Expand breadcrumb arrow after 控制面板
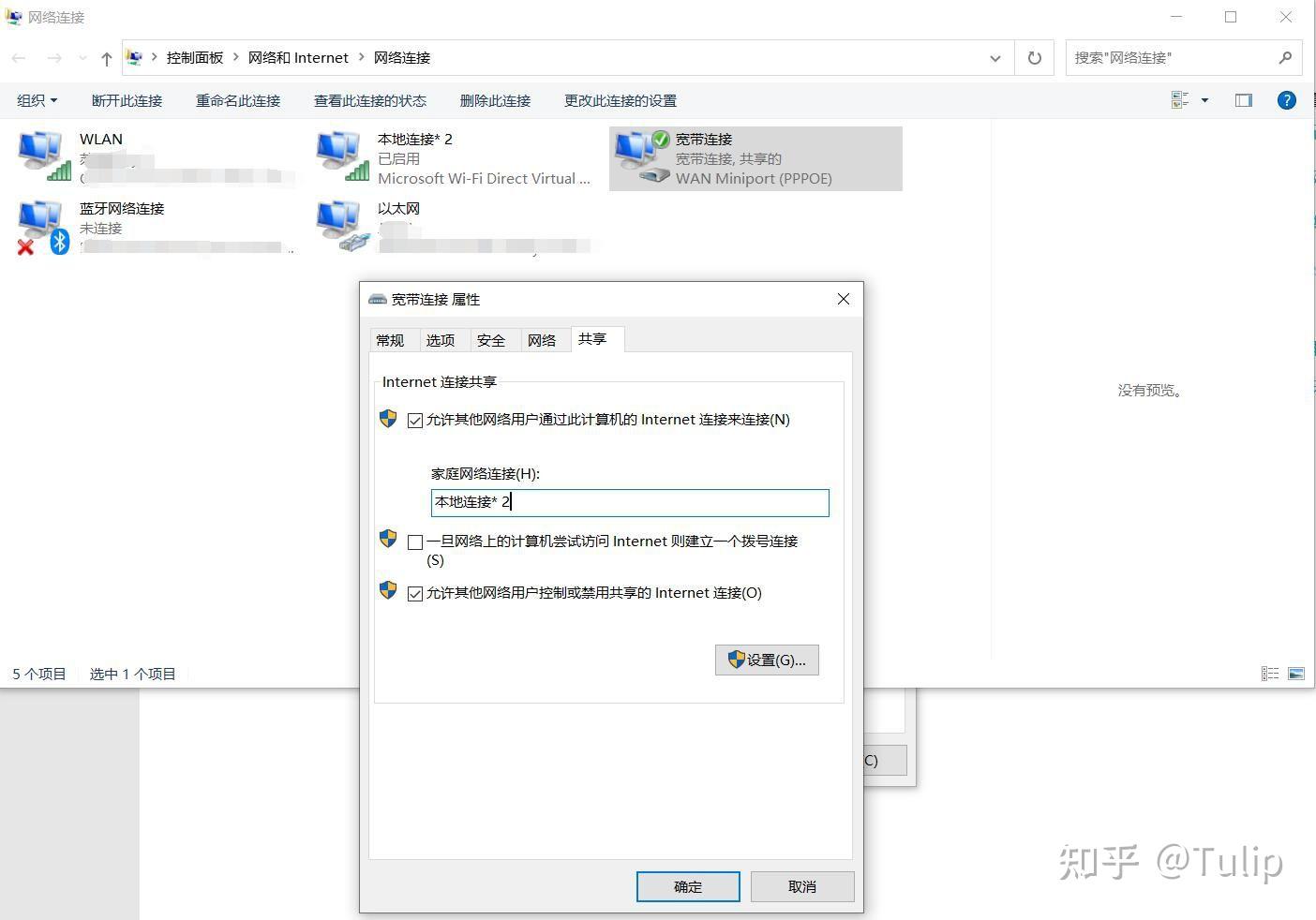1316x920 pixels. point(235,58)
